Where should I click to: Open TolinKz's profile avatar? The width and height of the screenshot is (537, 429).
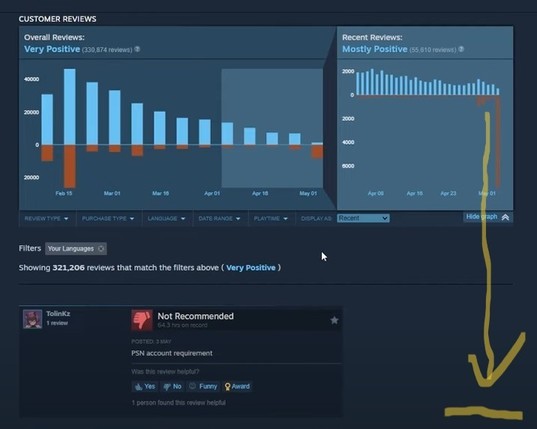(x=33, y=319)
